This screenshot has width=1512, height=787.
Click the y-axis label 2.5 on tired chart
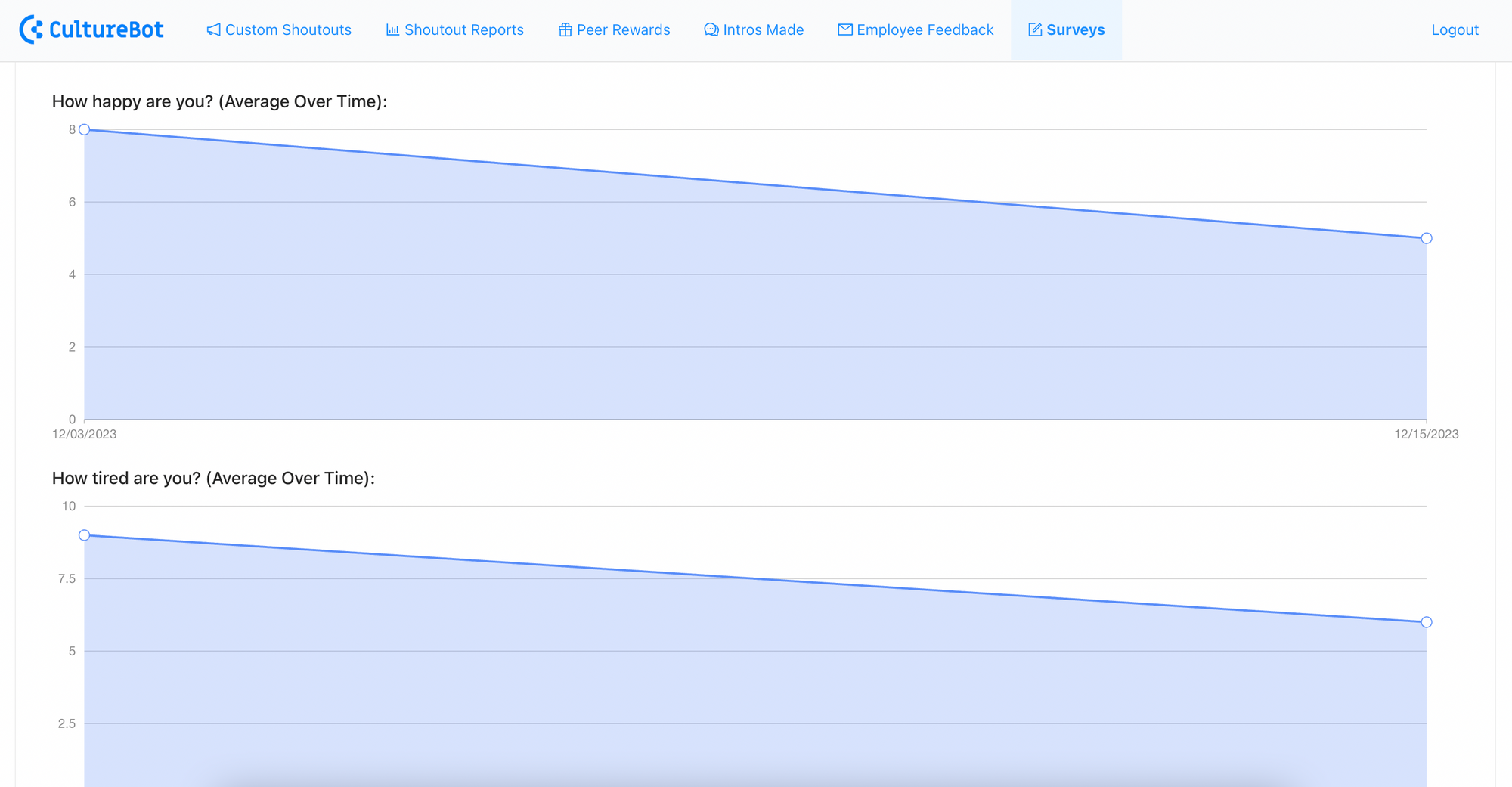[67, 723]
